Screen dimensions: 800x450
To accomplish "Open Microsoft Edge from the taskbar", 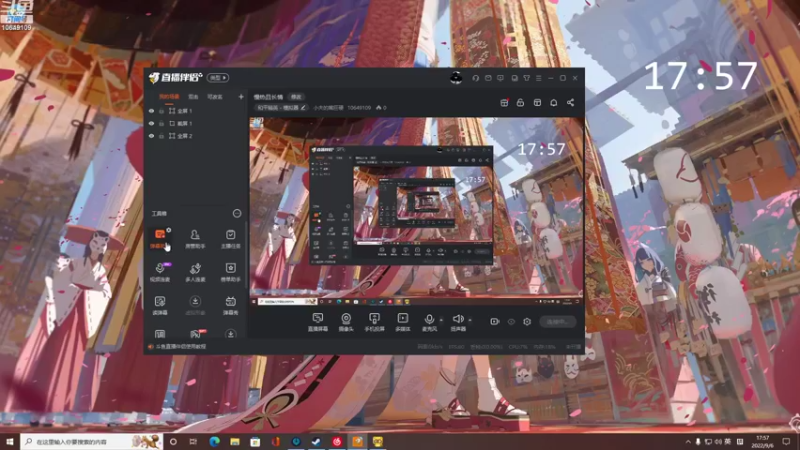I will (x=214, y=441).
